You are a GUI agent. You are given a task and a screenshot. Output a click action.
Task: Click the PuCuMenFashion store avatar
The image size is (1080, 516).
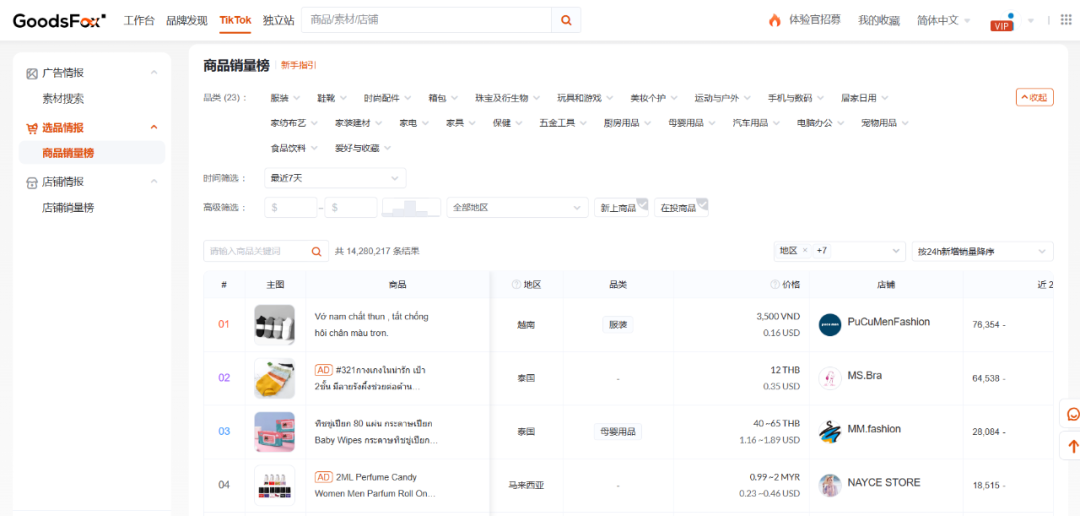tap(830, 324)
